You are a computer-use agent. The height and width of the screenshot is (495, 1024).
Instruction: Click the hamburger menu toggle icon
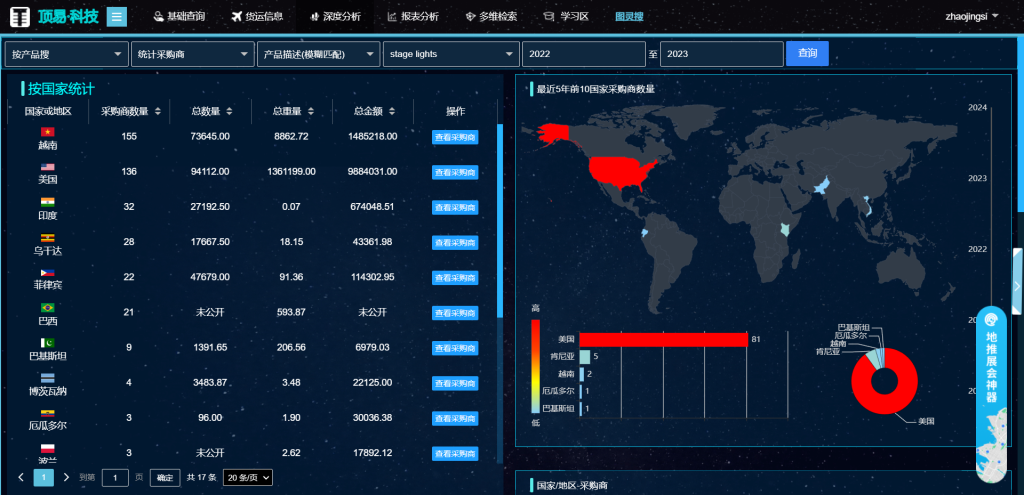coord(117,17)
